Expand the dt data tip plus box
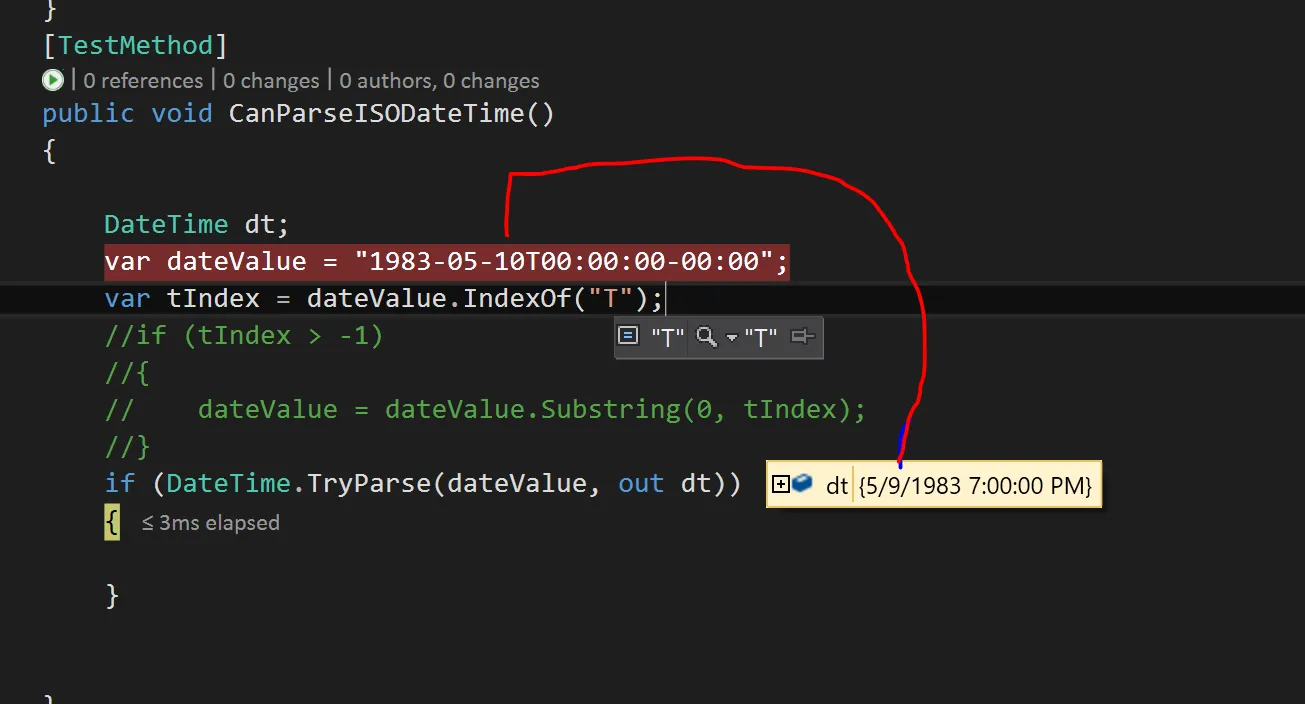Image resolution: width=1305 pixels, height=704 pixels. (781, 485)
